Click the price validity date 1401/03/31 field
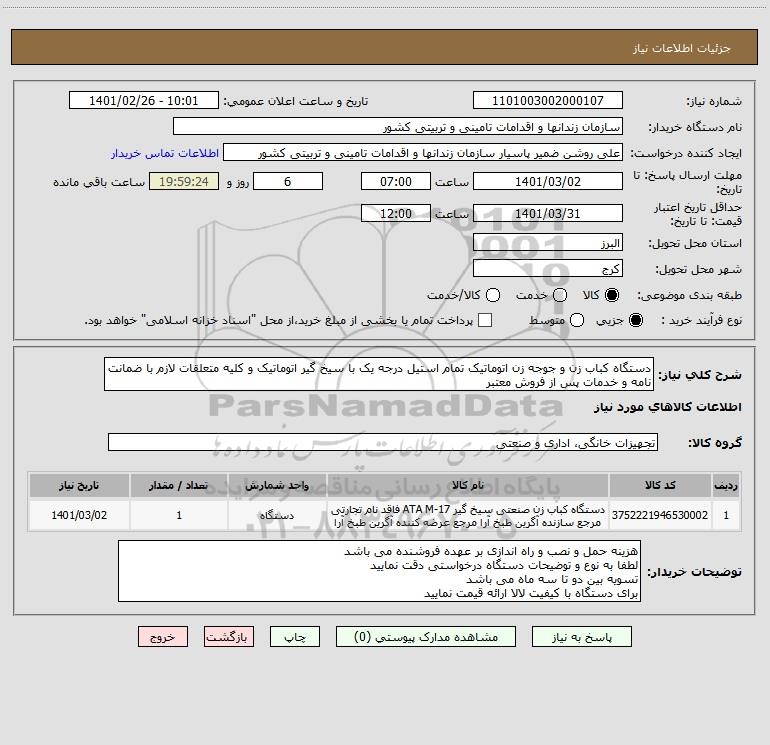 point(548,213)
